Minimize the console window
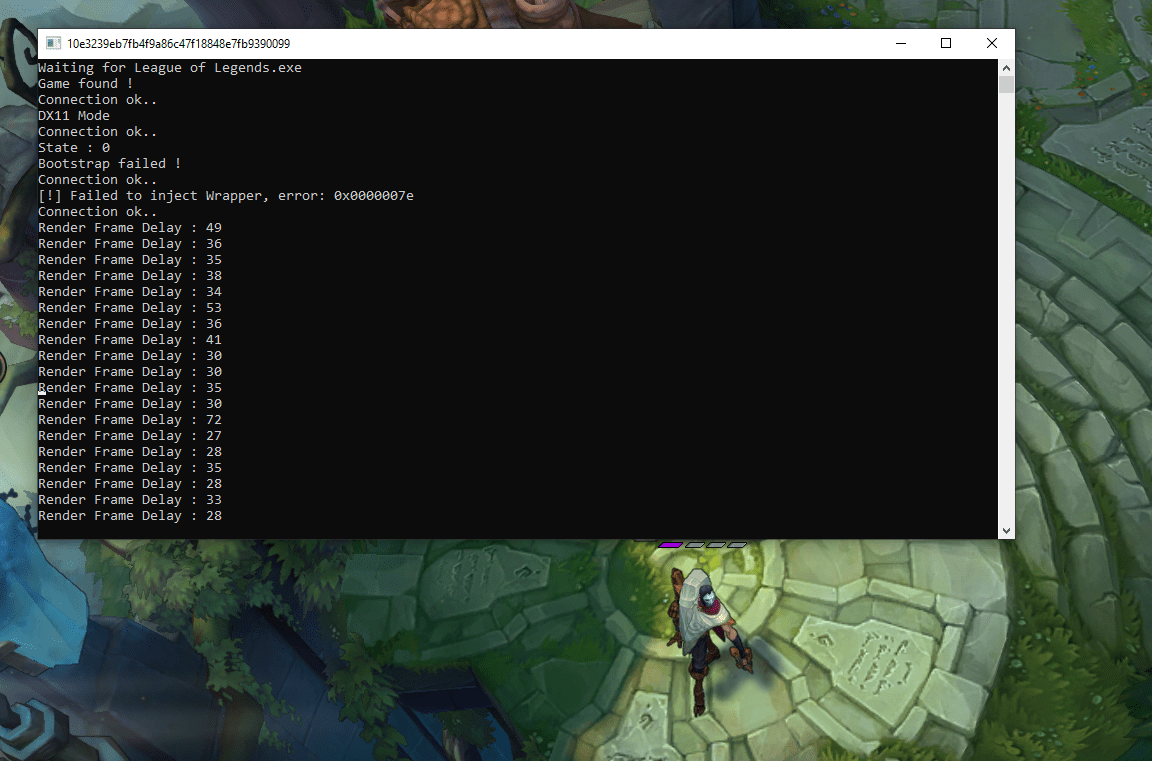1152x761 pixels. click(901, 43)
